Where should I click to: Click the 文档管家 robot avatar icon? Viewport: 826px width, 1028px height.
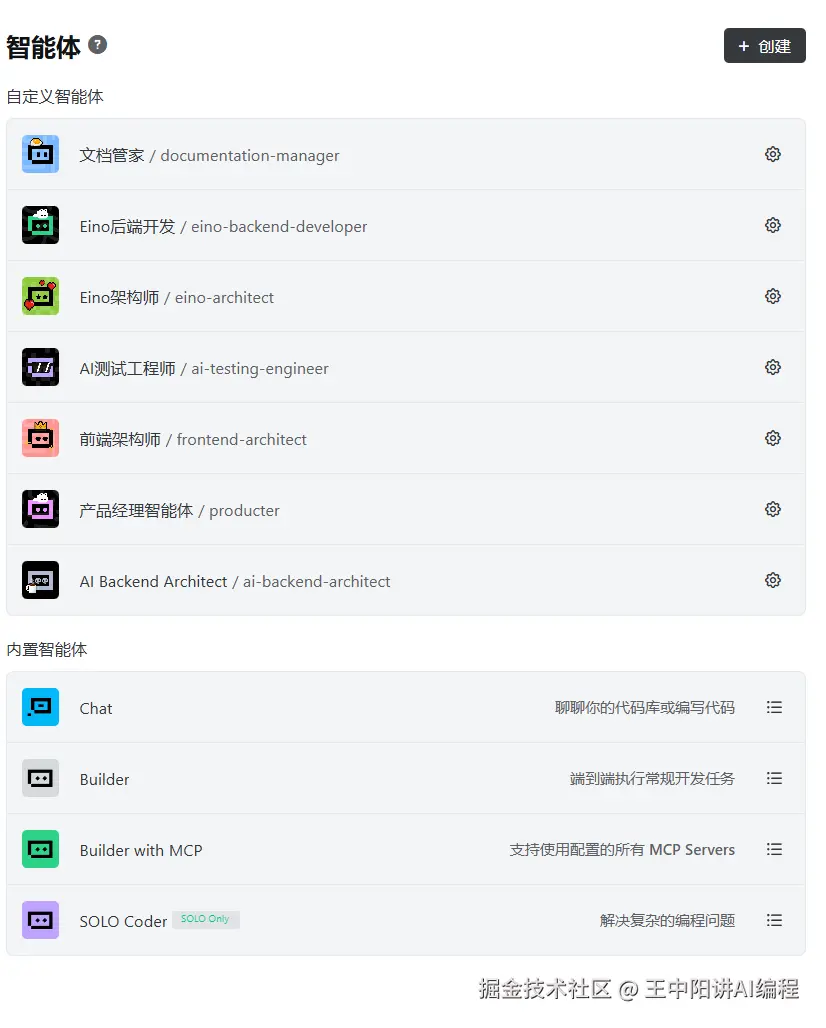tap(40, 154)
